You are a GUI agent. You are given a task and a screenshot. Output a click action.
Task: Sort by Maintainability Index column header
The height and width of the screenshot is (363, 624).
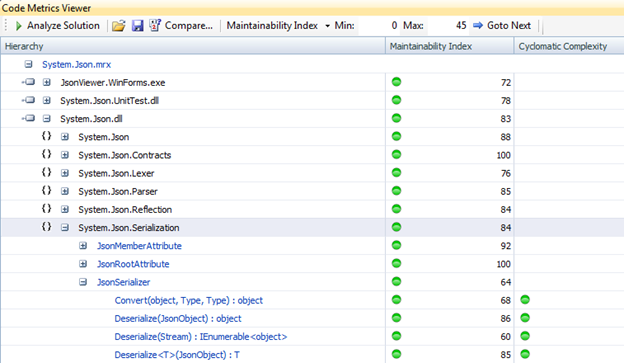coord(450,46)
